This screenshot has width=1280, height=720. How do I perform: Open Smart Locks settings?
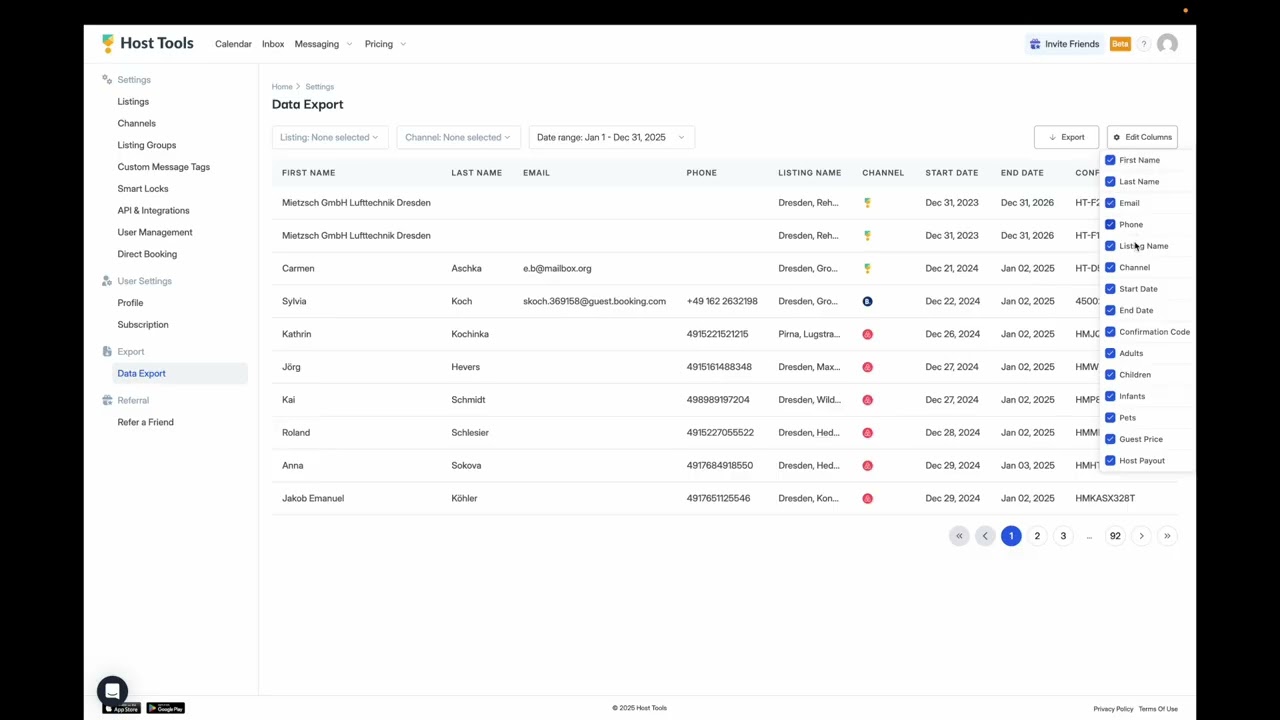pyautogui.click(x=143, y=188)
